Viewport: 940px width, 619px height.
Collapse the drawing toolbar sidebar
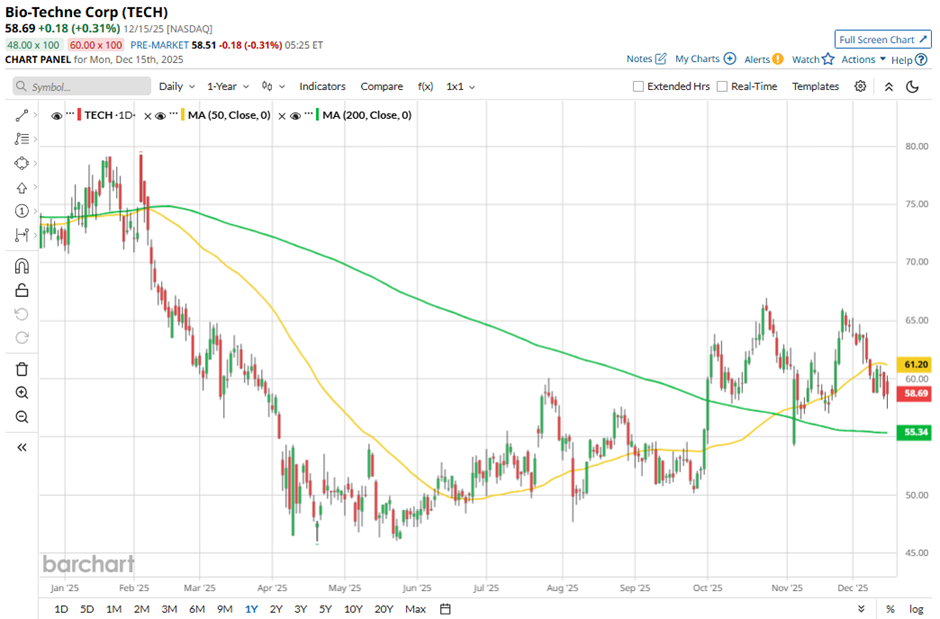click(22, 447)
